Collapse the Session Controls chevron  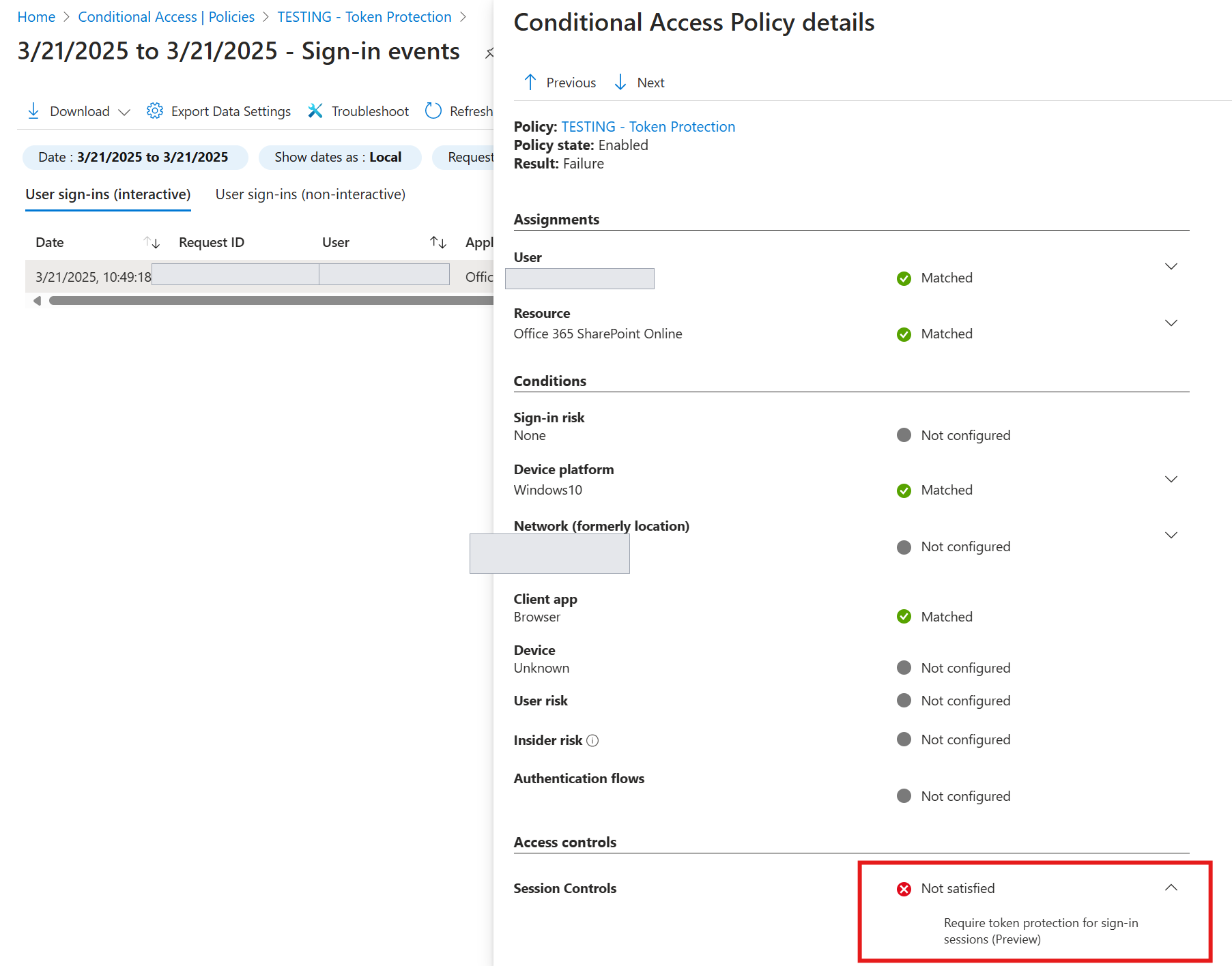click(x=1171, y=888)
